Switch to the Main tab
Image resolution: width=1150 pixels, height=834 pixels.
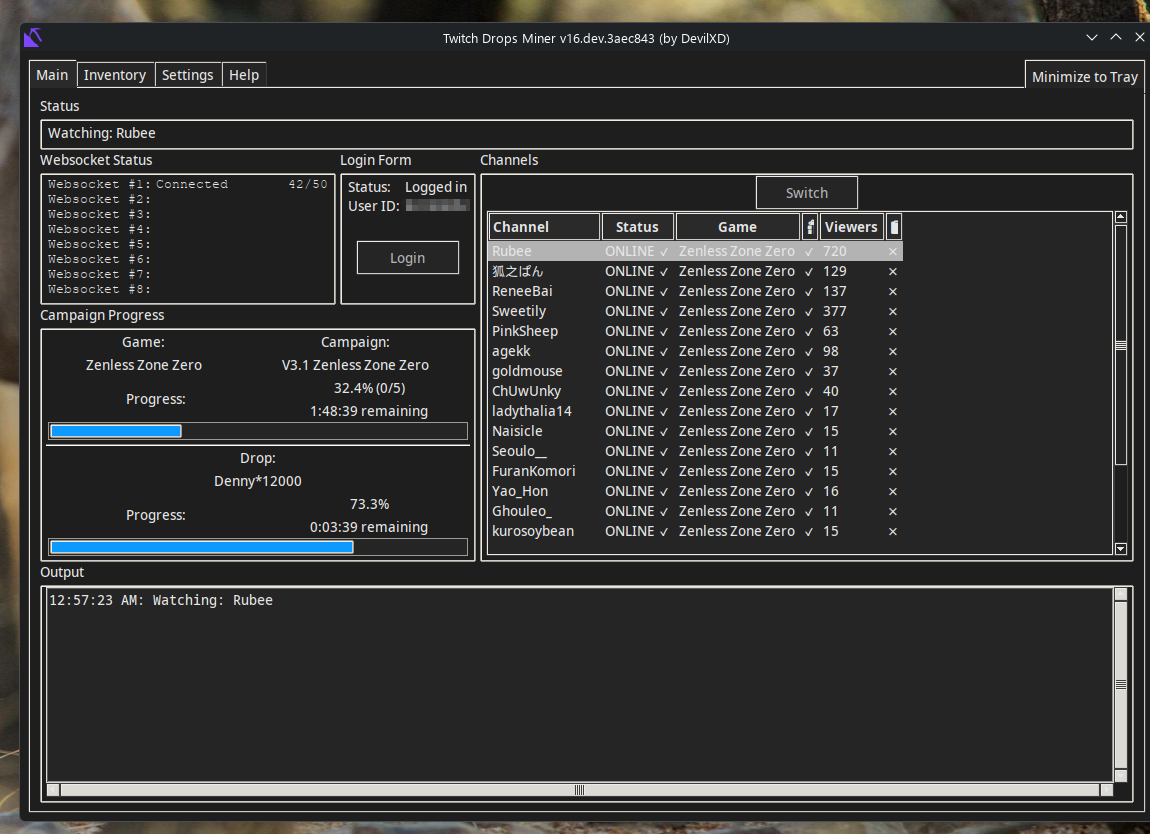tap(52, 75)
